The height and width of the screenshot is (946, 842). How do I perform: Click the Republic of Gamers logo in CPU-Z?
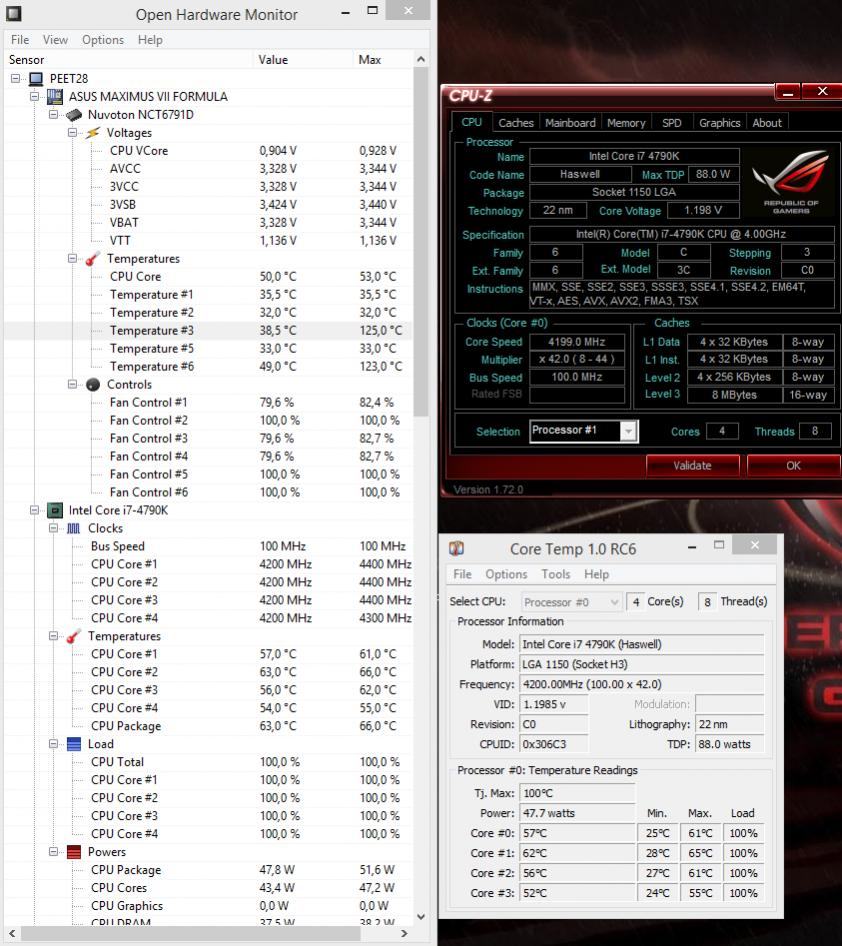coord(790,182)
